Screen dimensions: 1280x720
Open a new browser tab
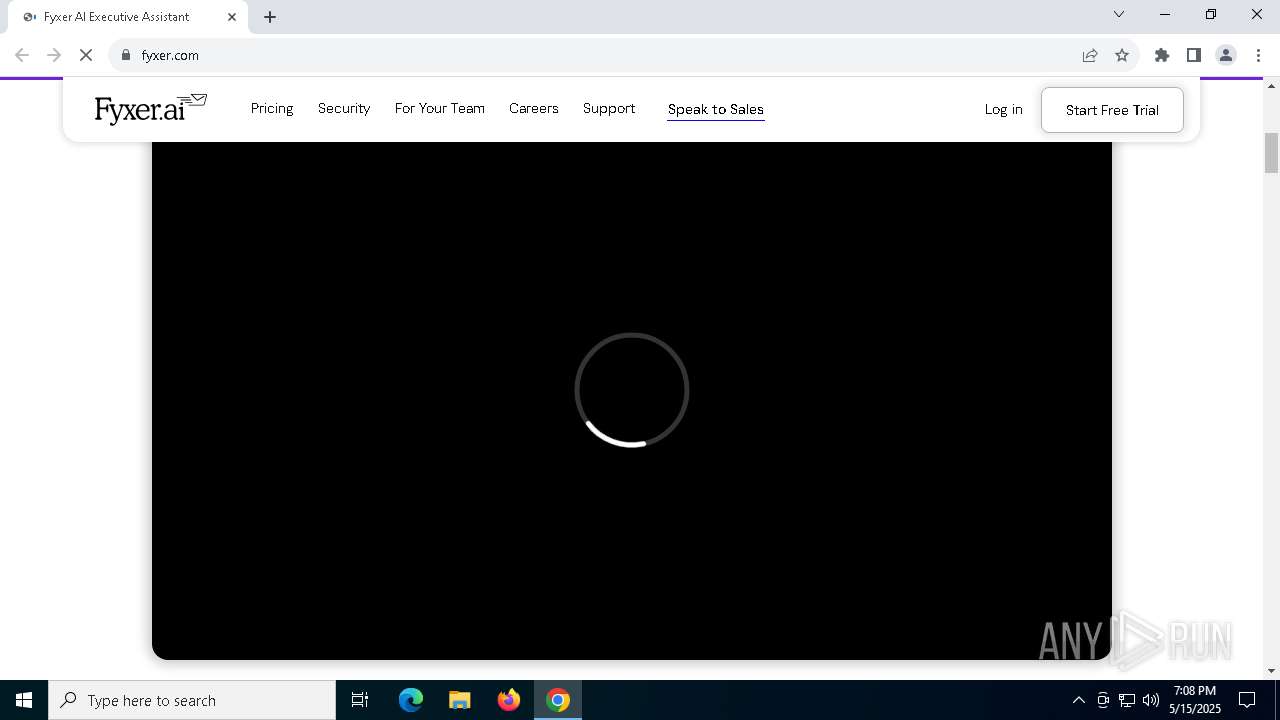(x=270, y=17)
